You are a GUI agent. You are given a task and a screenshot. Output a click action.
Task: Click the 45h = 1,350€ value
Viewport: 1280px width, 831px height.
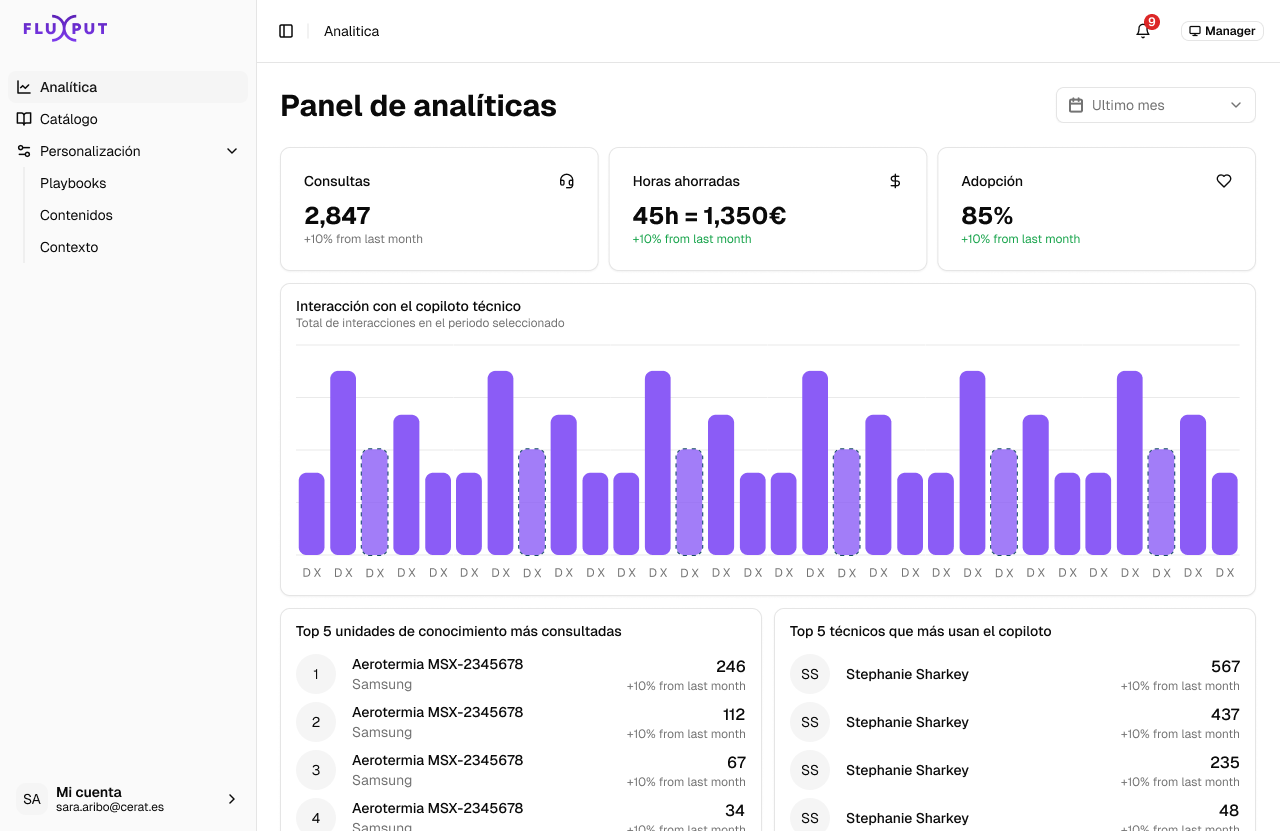tap(709, 215)
